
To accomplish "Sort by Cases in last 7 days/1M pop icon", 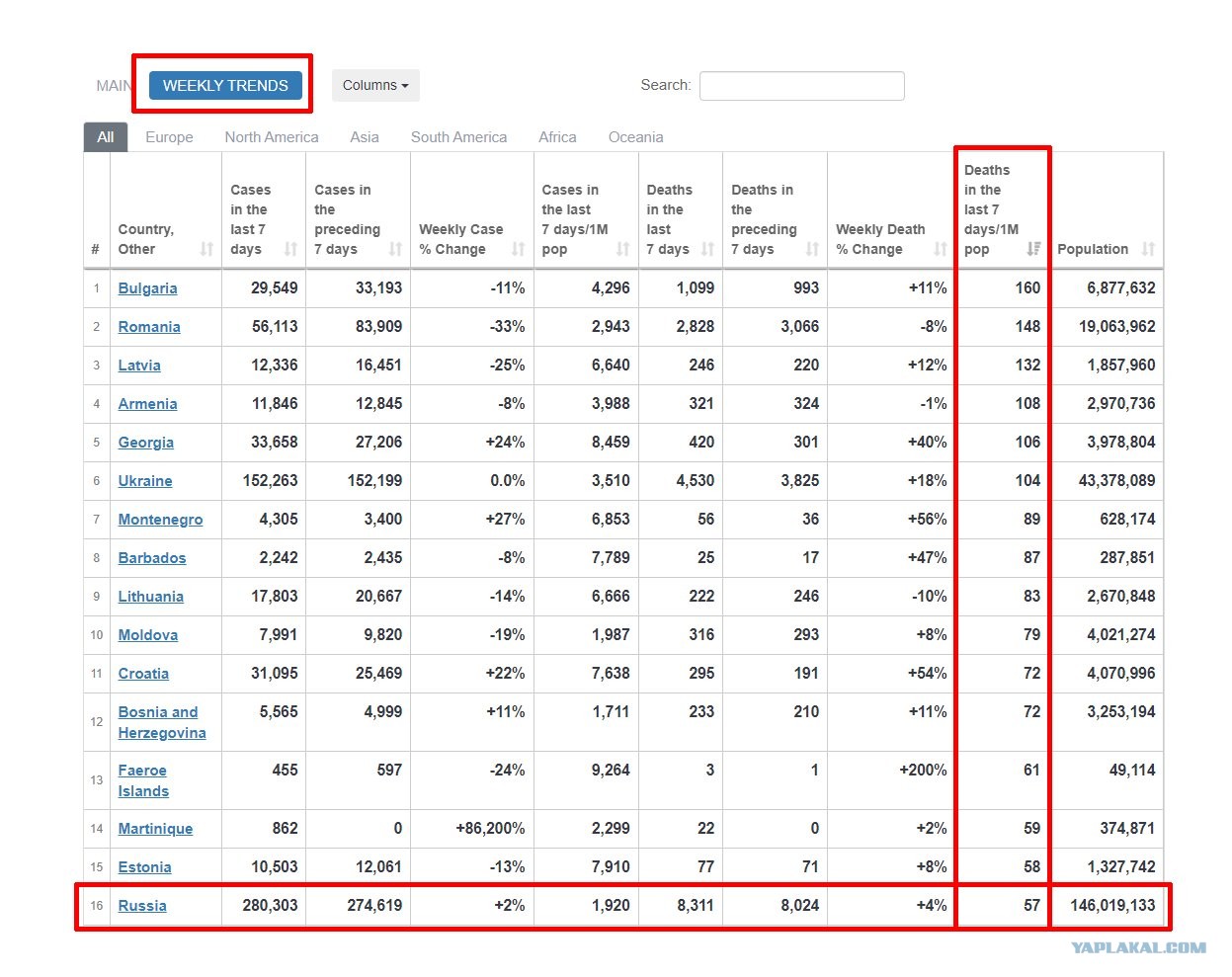I will click(x=622, y=249).
